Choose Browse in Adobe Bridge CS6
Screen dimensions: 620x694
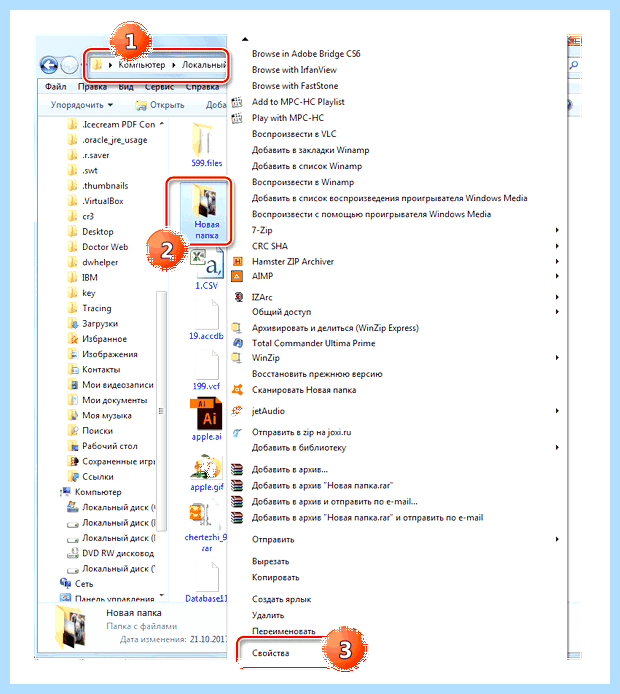tap(306, 54)
